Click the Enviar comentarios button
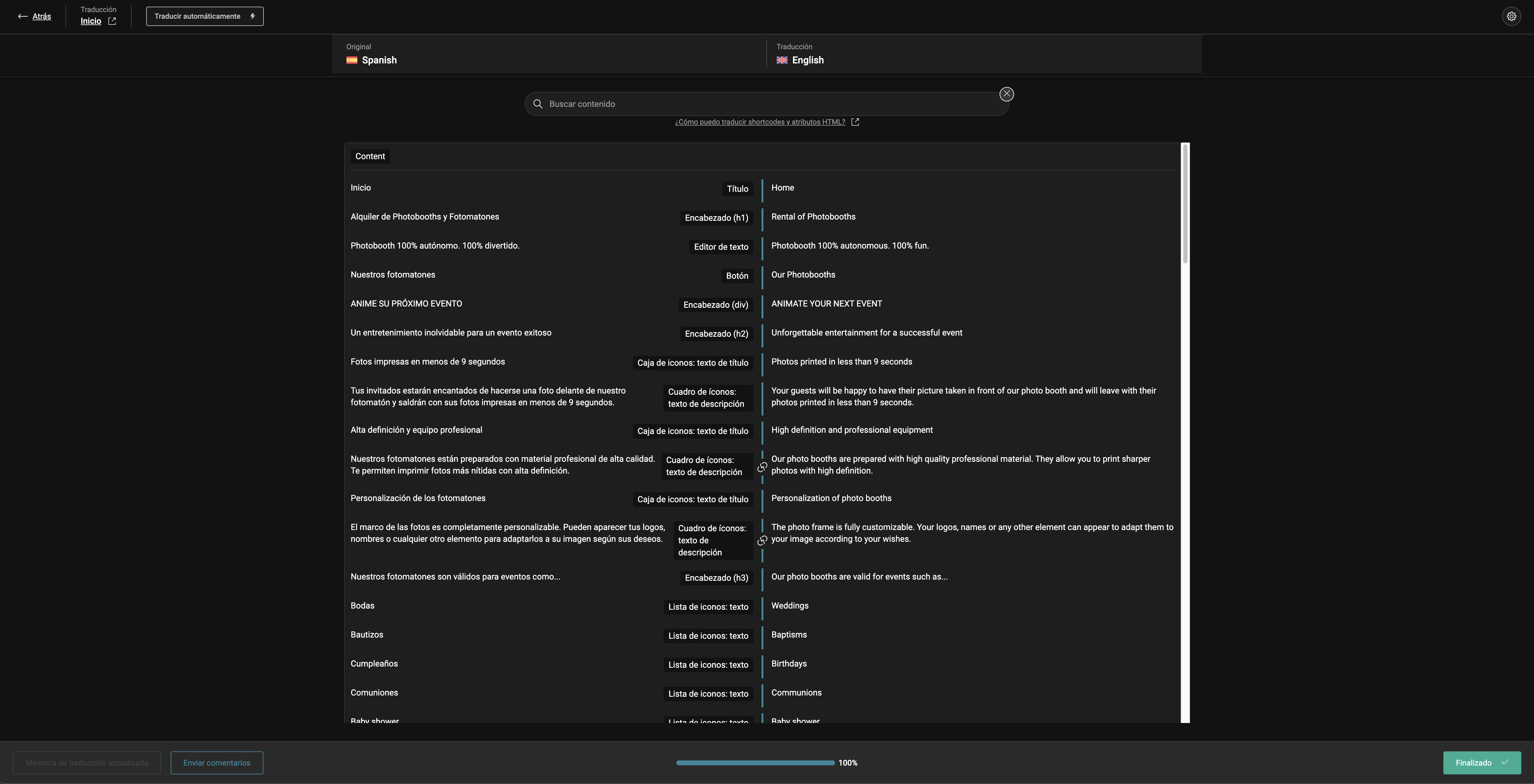 217,763
